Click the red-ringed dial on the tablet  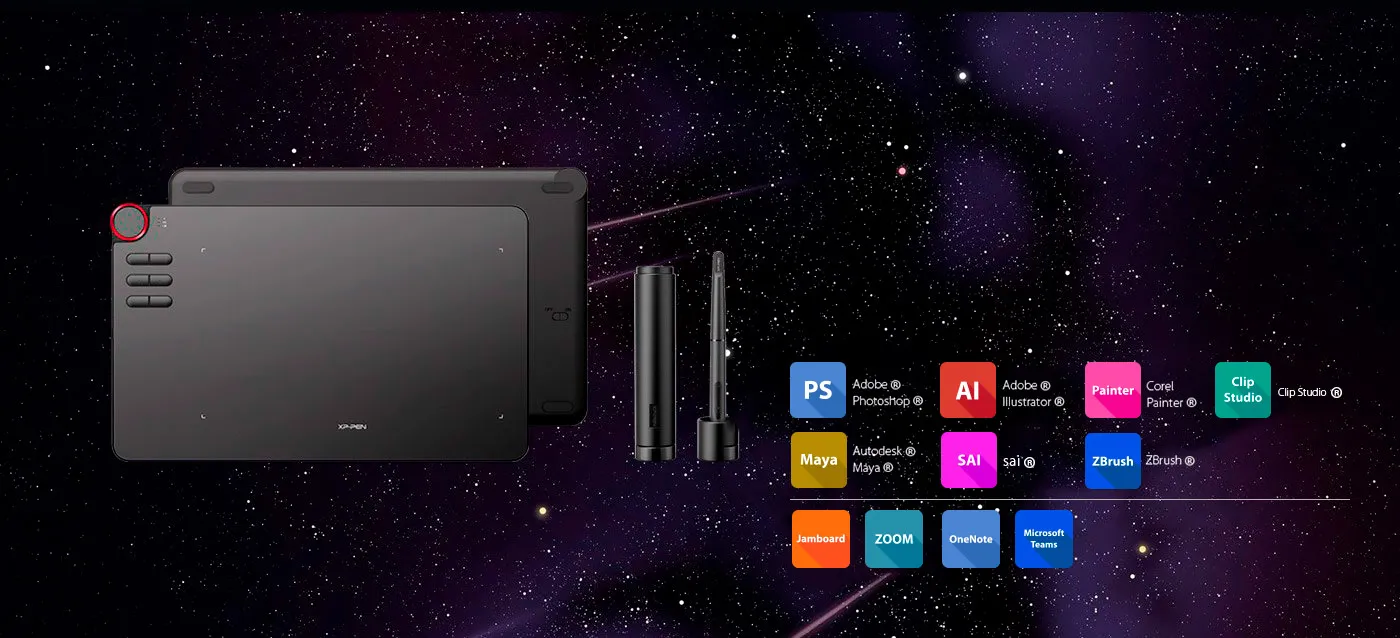(x=130, y=222)
